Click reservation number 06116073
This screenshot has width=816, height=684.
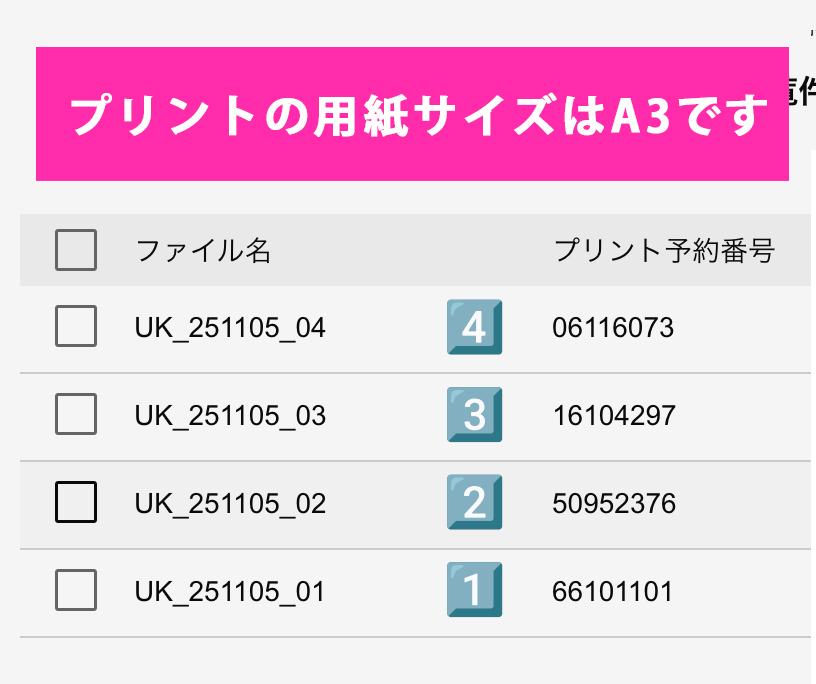(x=613, y=327)
